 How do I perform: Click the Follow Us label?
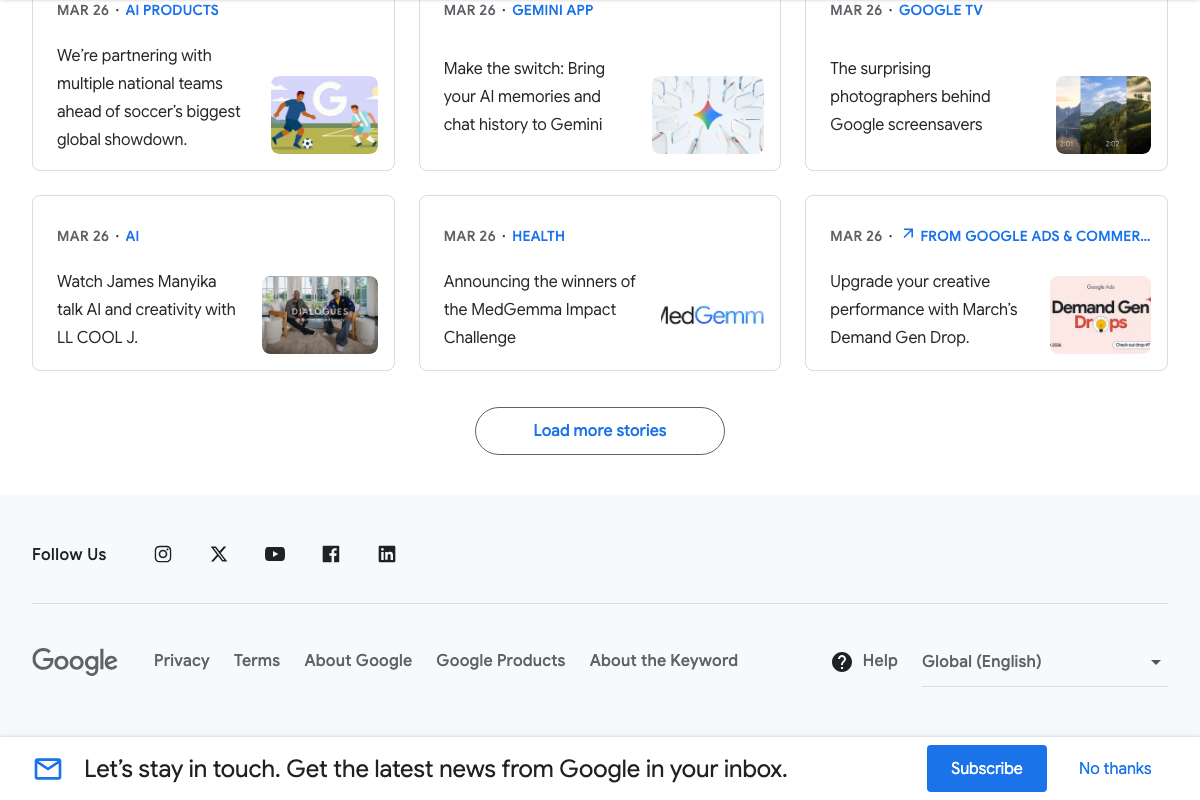click(69, 555)
